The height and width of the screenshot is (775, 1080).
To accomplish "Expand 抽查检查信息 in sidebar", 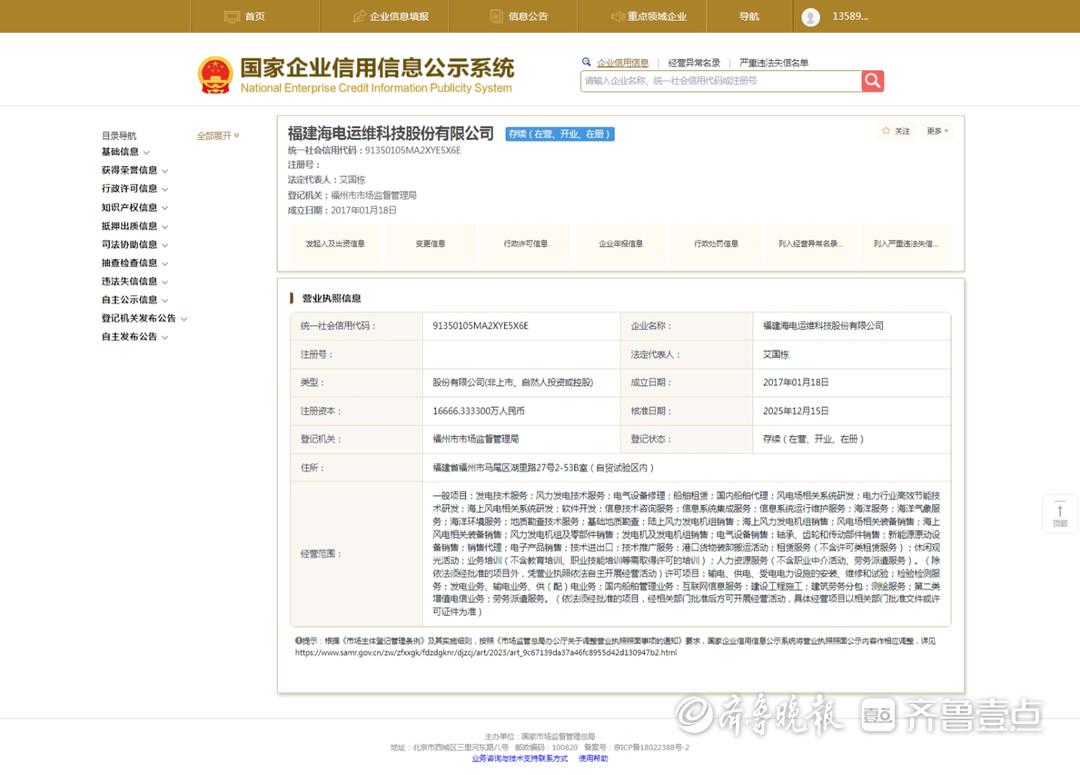I will (x=134, y=263).
